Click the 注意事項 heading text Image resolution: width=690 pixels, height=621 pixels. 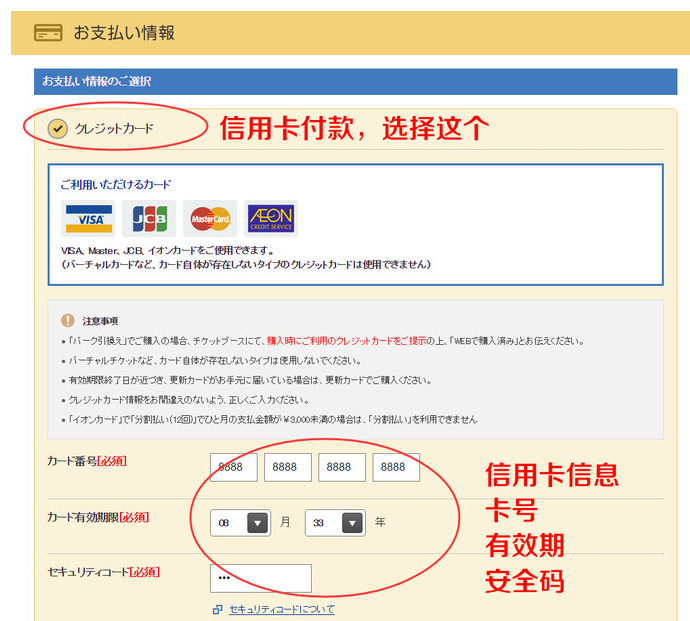click(x=100, y=321)
